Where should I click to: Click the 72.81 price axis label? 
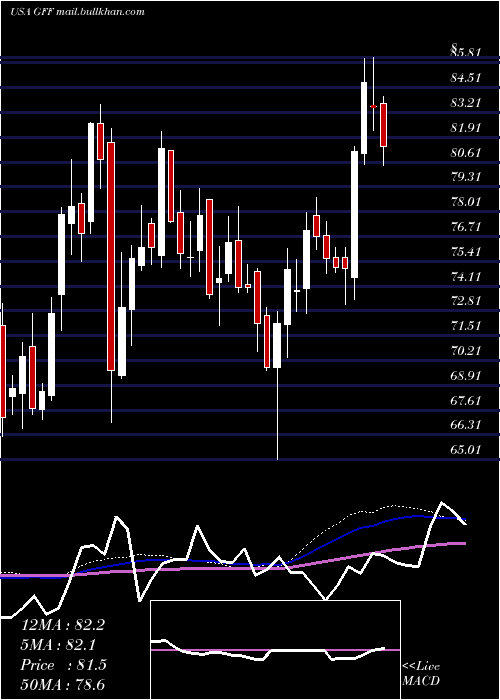pyautogui.click(x=465, y=300)
